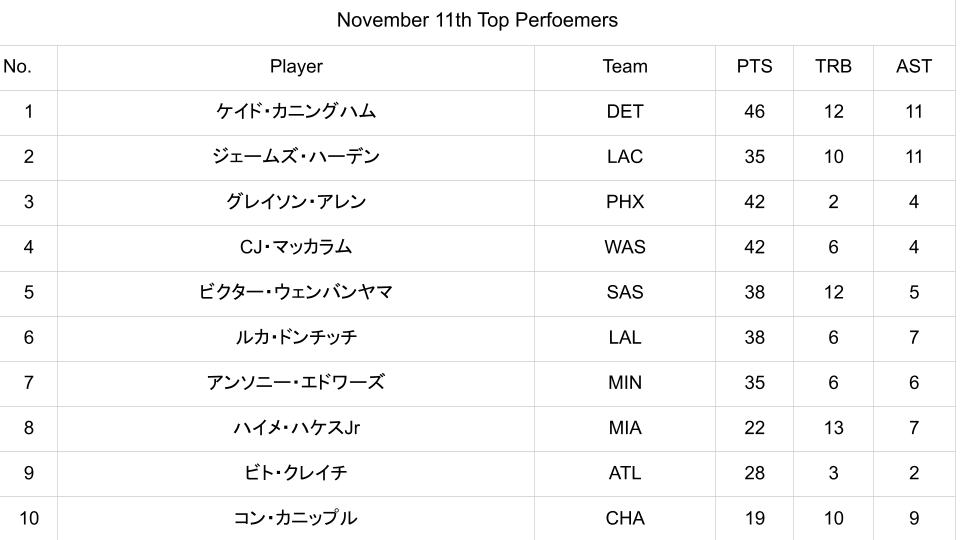Click the グレイソン・アレン player cell
This screenshot has height=540, width=960.
point(296,202)
